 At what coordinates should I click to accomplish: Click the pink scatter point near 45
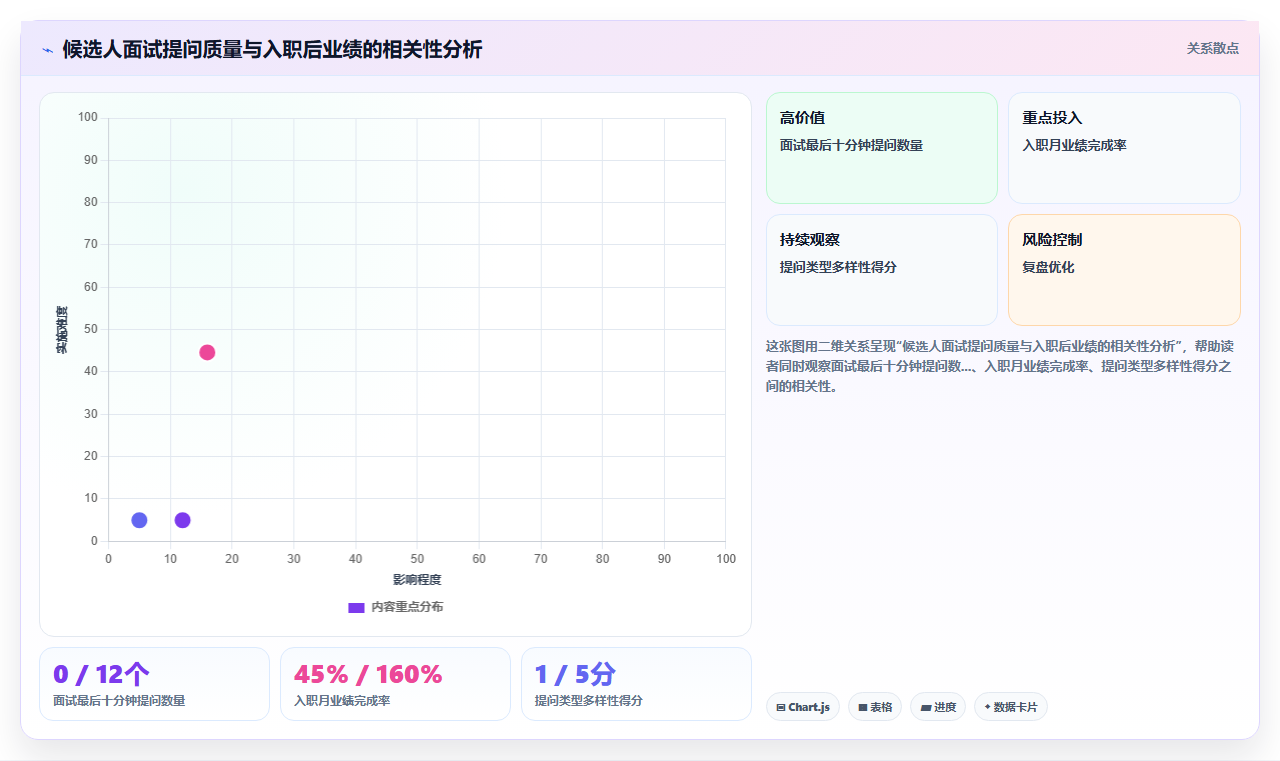(207, 352)
